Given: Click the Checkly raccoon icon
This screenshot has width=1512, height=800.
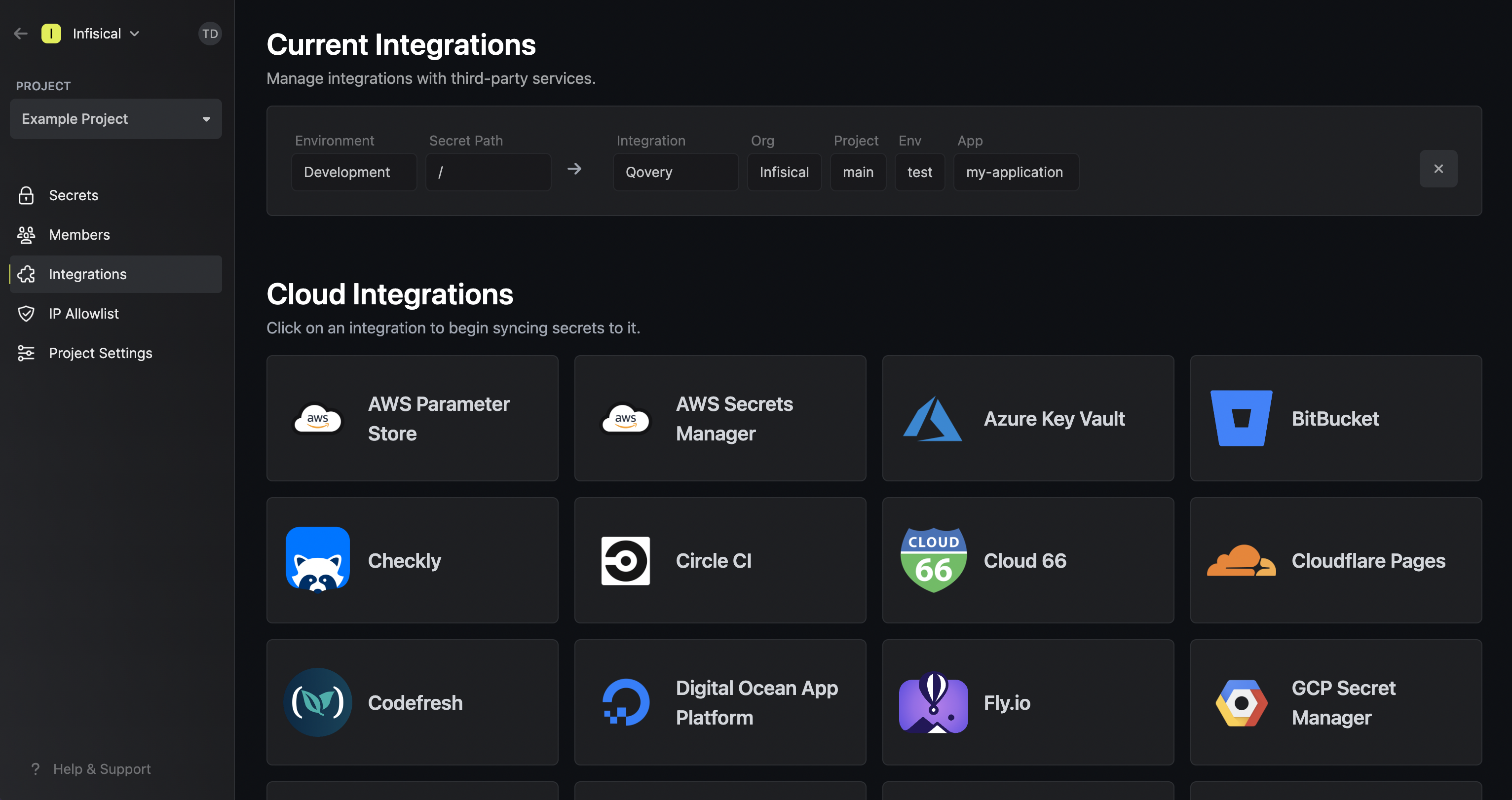Looking at the screenshot, I should coord(317,560).
